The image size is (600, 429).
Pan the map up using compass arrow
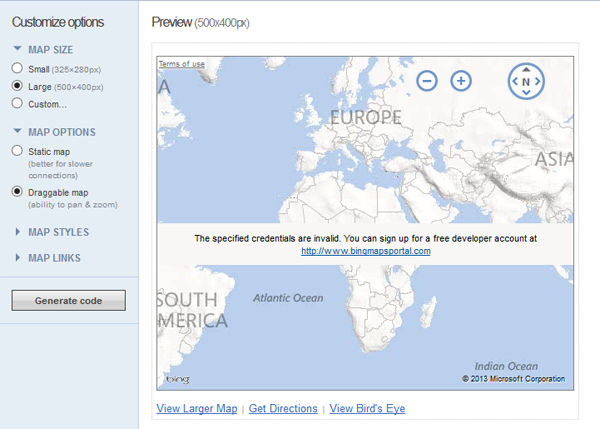[526, 69]
